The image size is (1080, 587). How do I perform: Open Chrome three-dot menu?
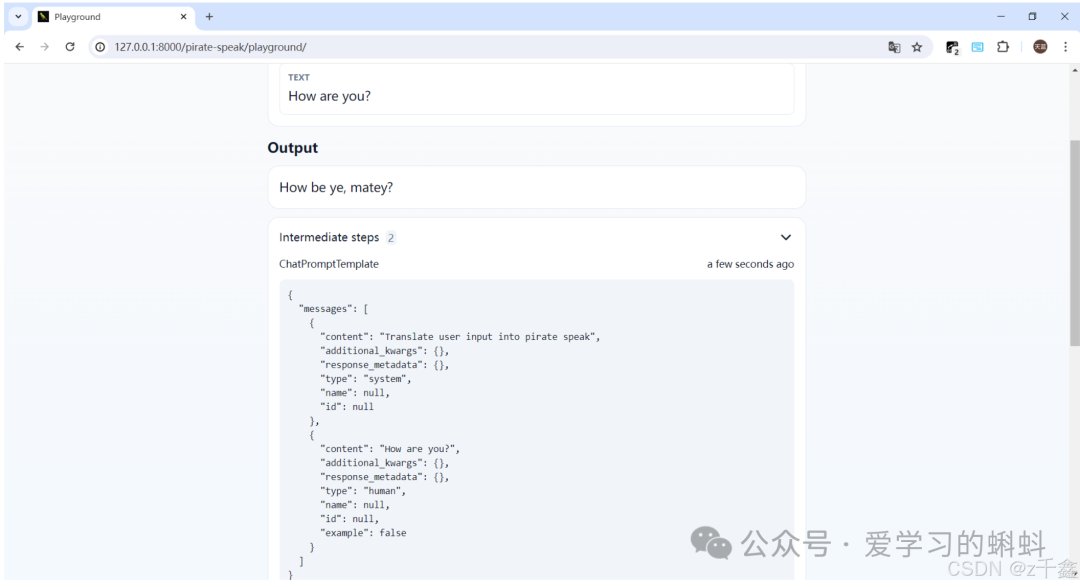click(x=1065, y=47)
